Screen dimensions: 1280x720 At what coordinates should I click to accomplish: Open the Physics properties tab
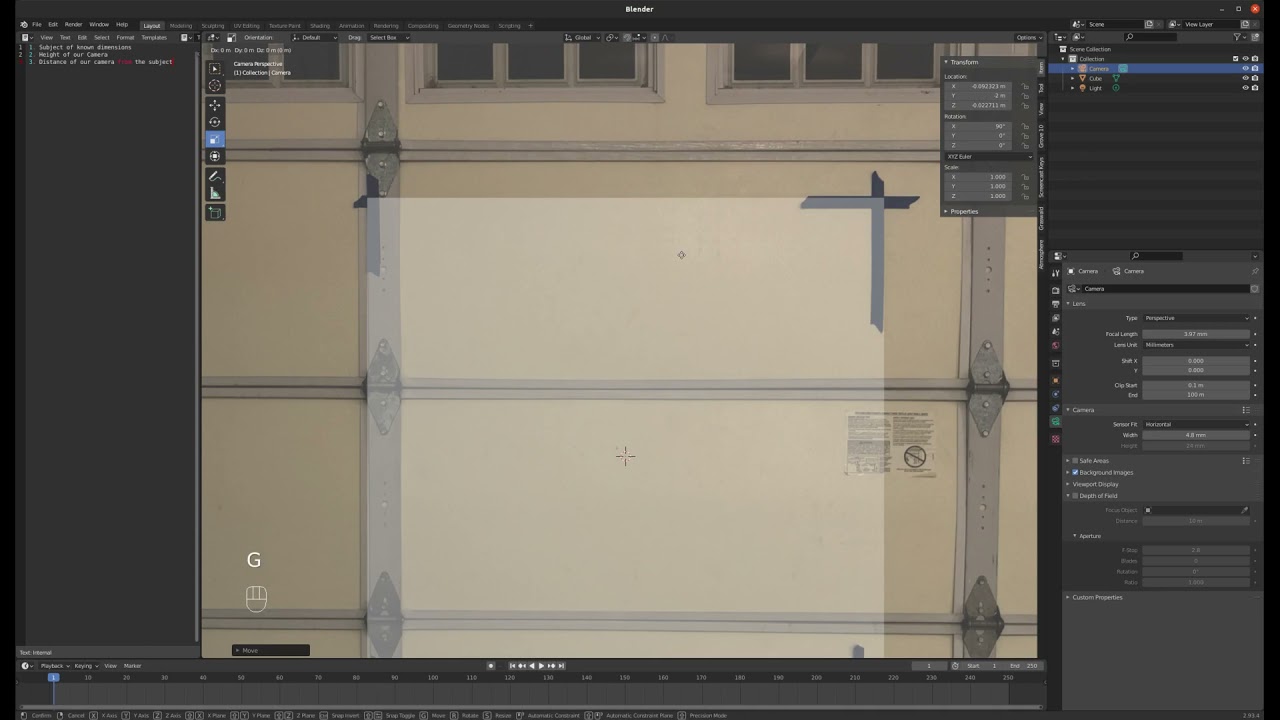1056,394
